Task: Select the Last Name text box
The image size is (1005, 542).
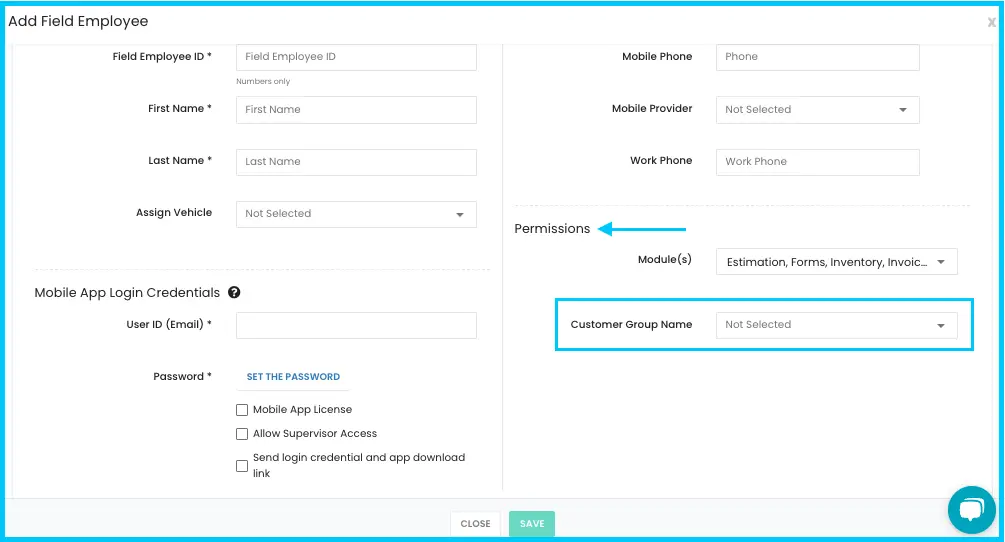Action: click(x=356, y=162)
